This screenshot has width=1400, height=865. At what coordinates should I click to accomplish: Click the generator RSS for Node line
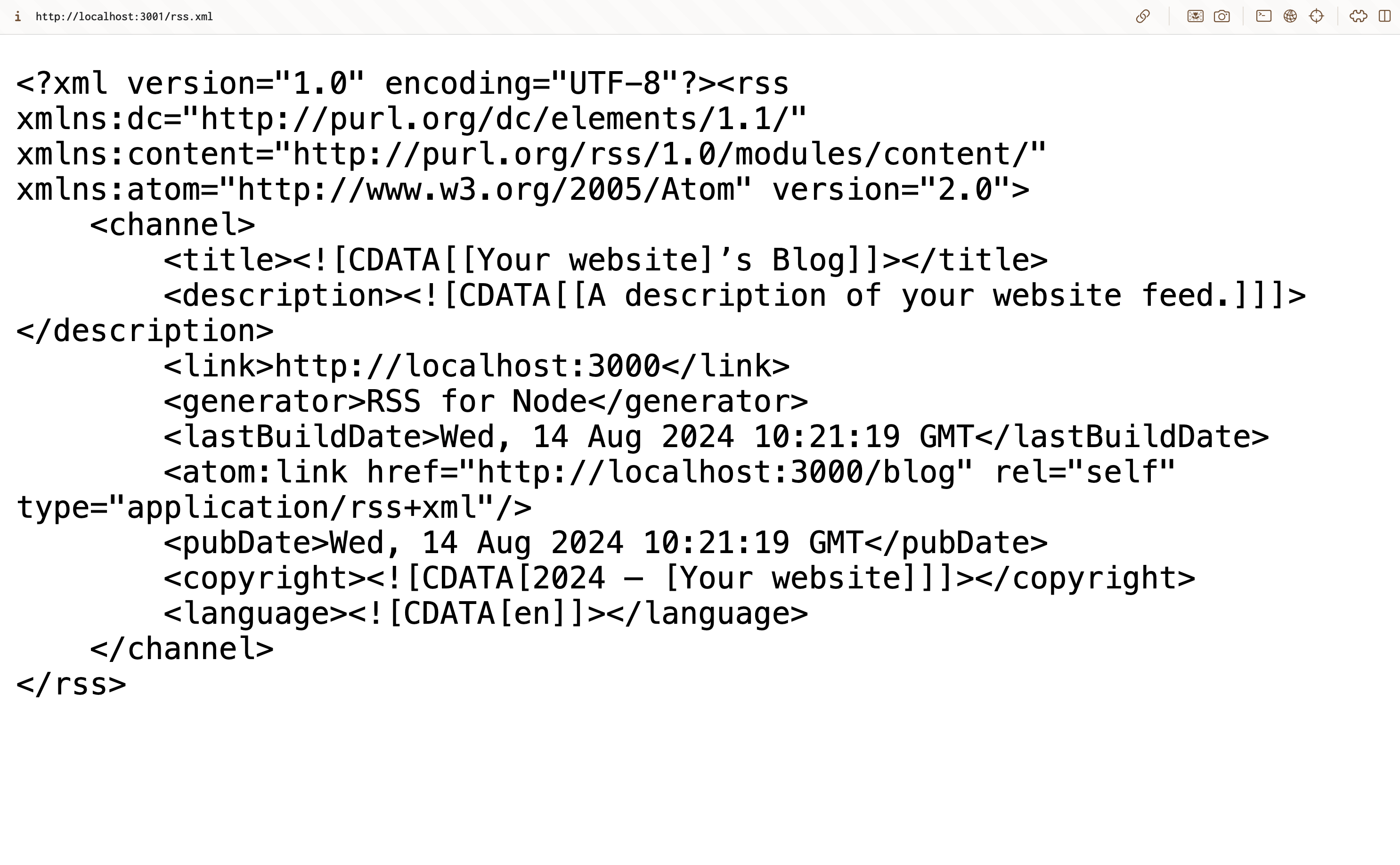click(x=486, y=401)
